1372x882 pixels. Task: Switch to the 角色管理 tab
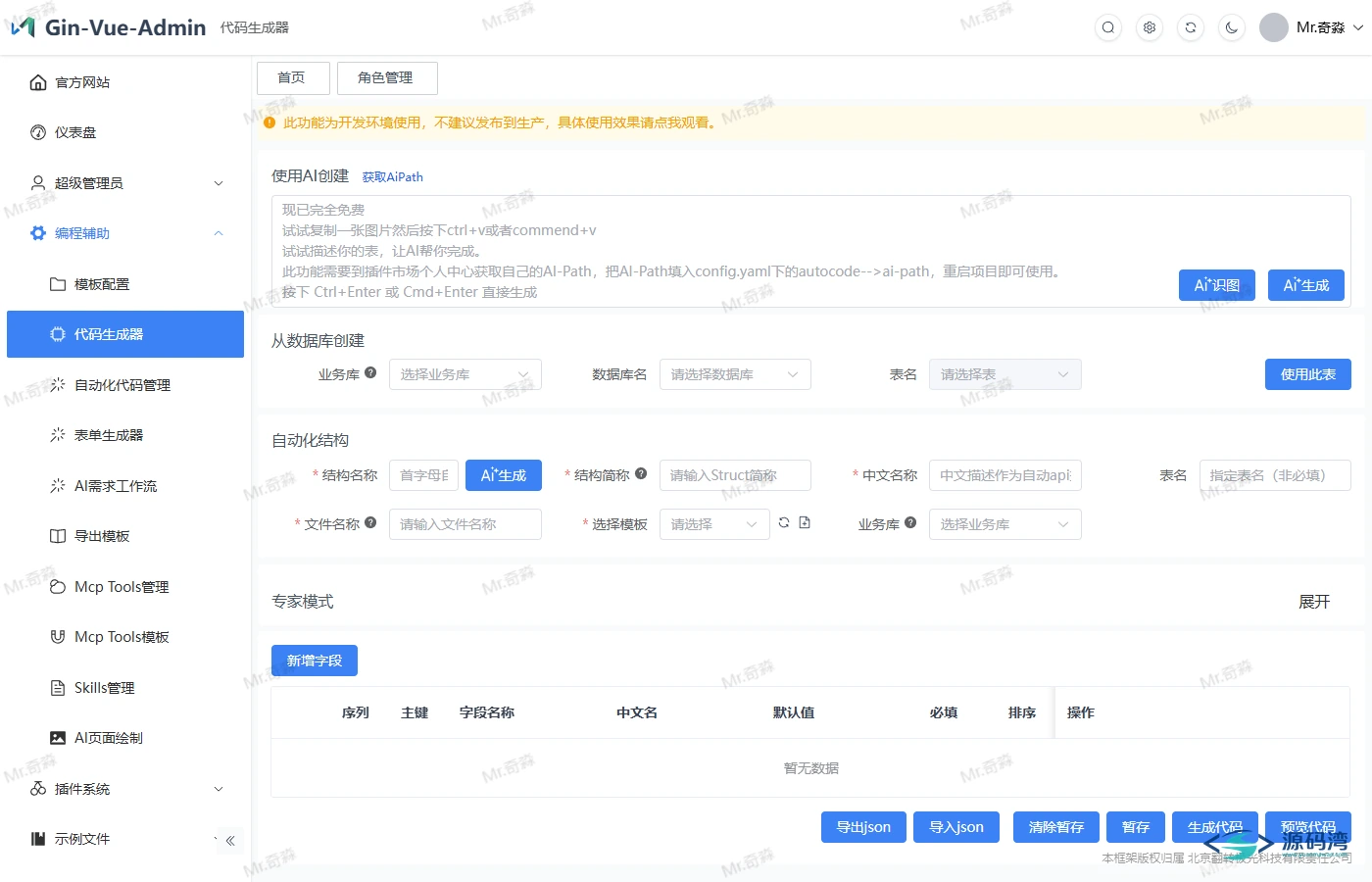point(387,77)
